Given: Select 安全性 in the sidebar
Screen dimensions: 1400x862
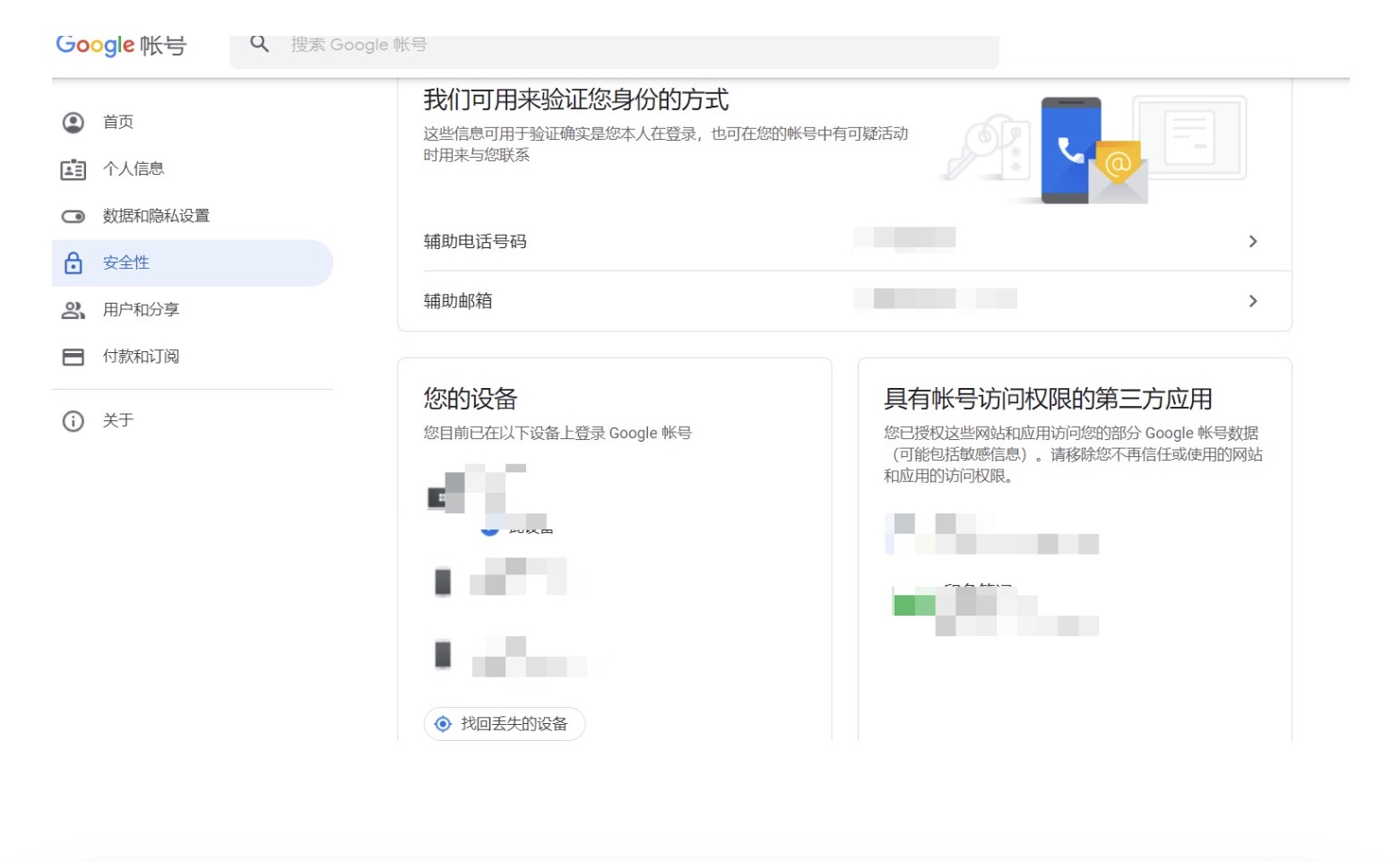Looking at the screenshot, I should click(x=192, y=263).
